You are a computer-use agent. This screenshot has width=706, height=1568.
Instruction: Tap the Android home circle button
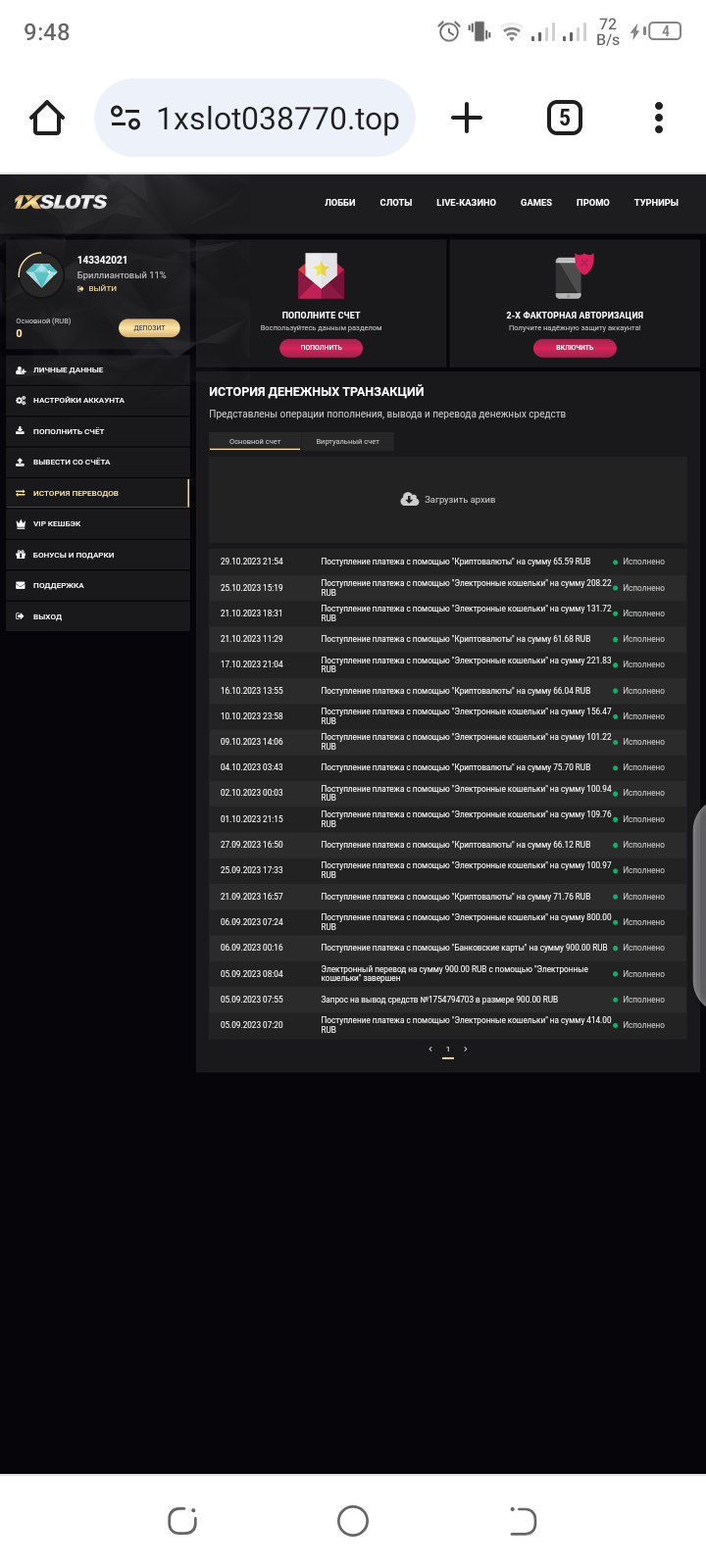pos(353,1521)
